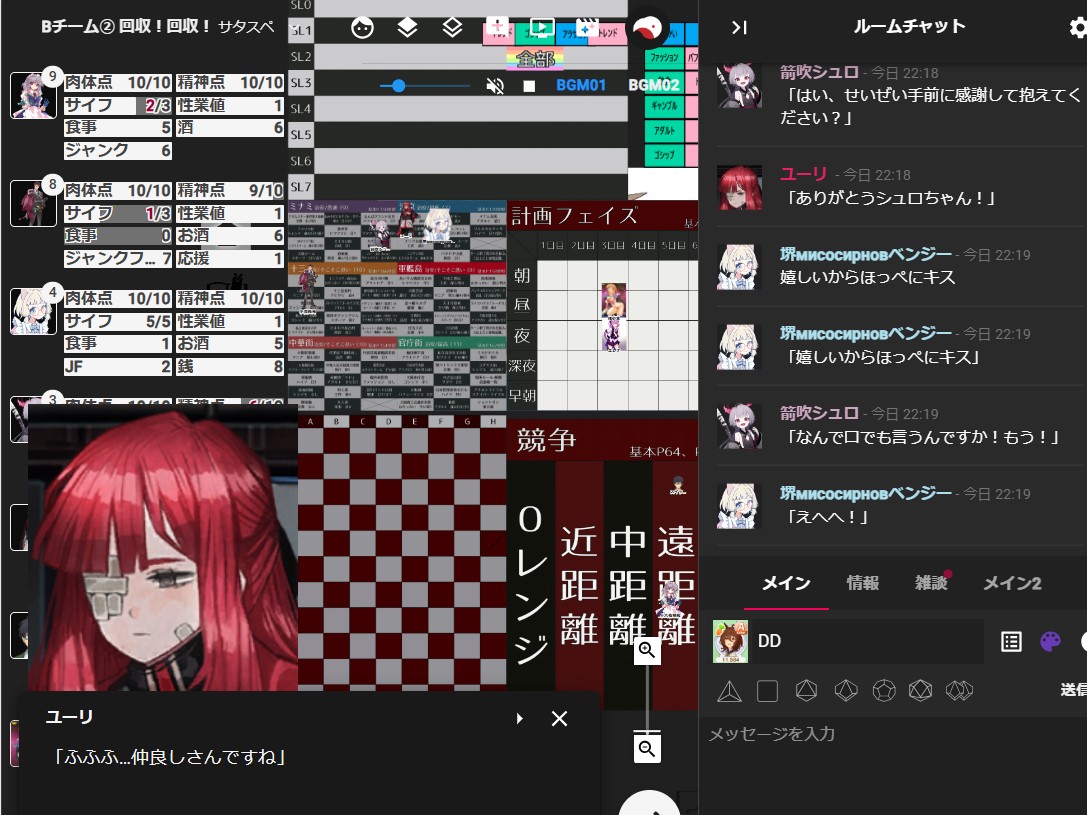1087x815 pixels.
Task: Roll the D4 tetrahedron die
Action: click(x=729, y=691)
